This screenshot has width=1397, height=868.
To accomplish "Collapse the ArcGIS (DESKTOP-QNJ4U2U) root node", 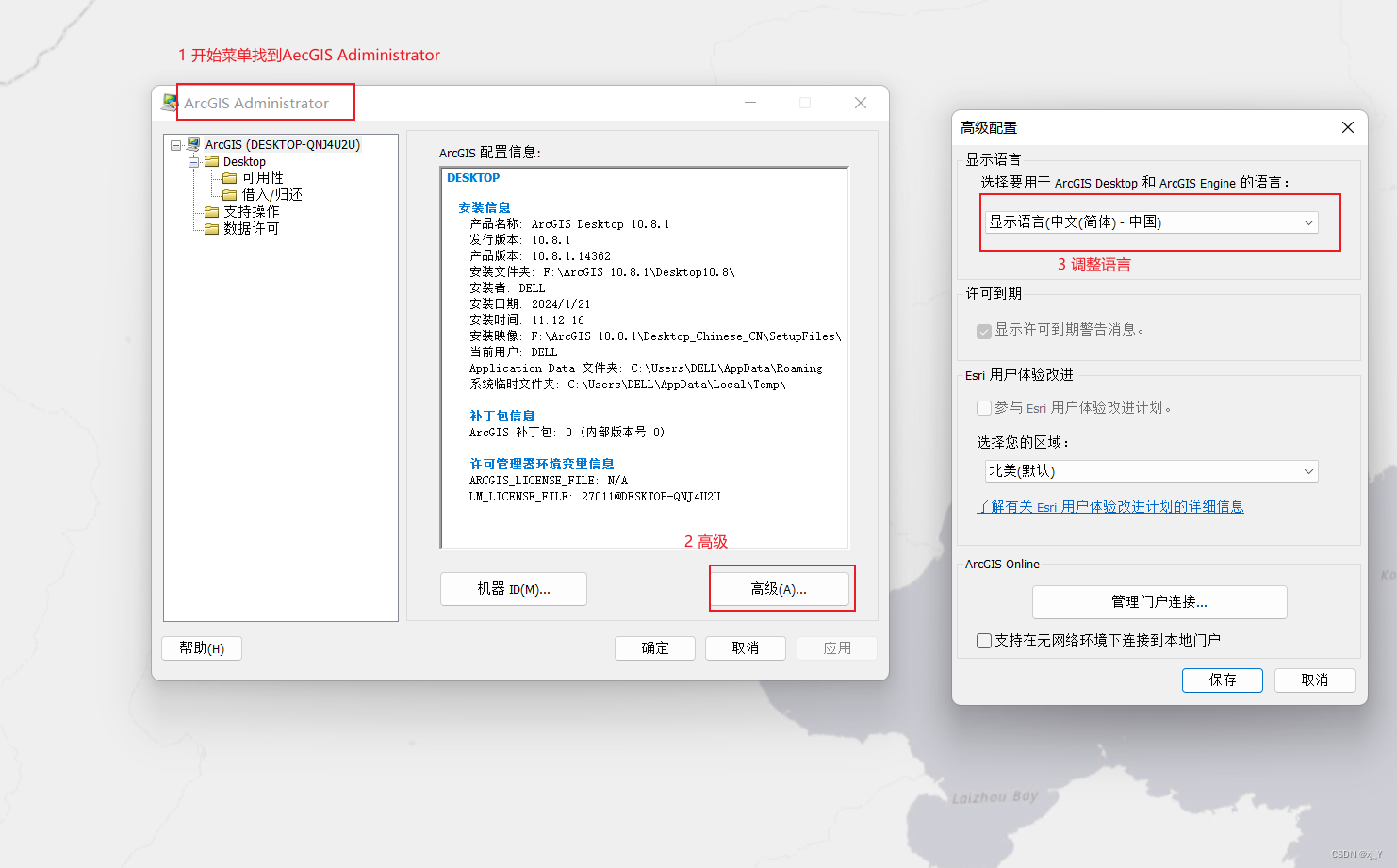I will [175, 145].
